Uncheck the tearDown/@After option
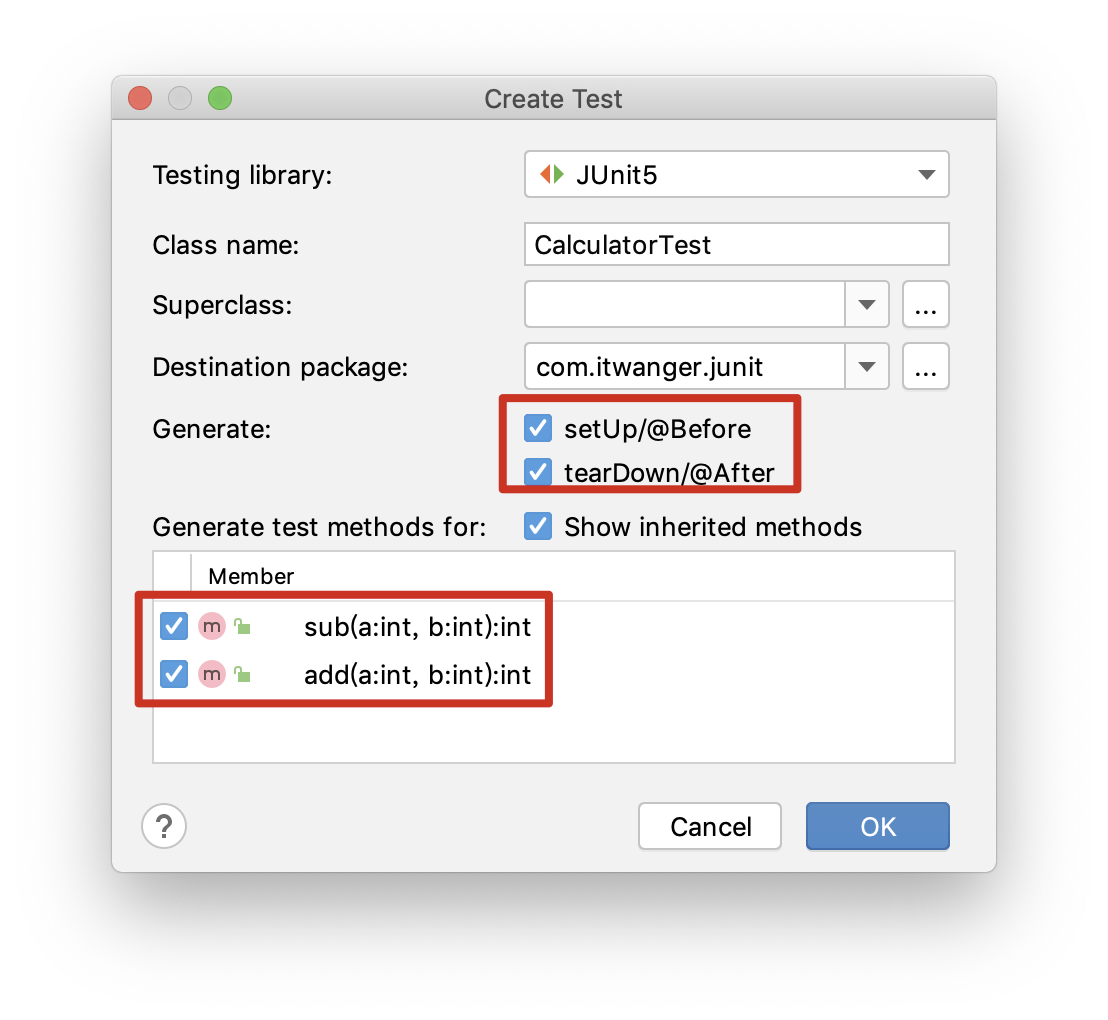This screenshot has width=1108, height=1020. [539, 471]
